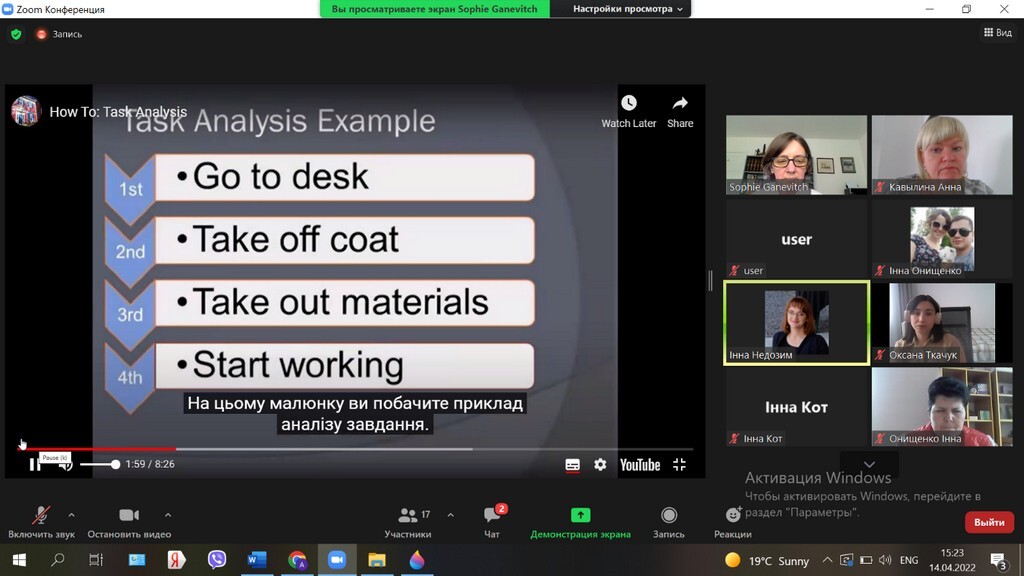Open Task View on taskbar
The height and width of the screenshot is (576, 1024).
96,560
